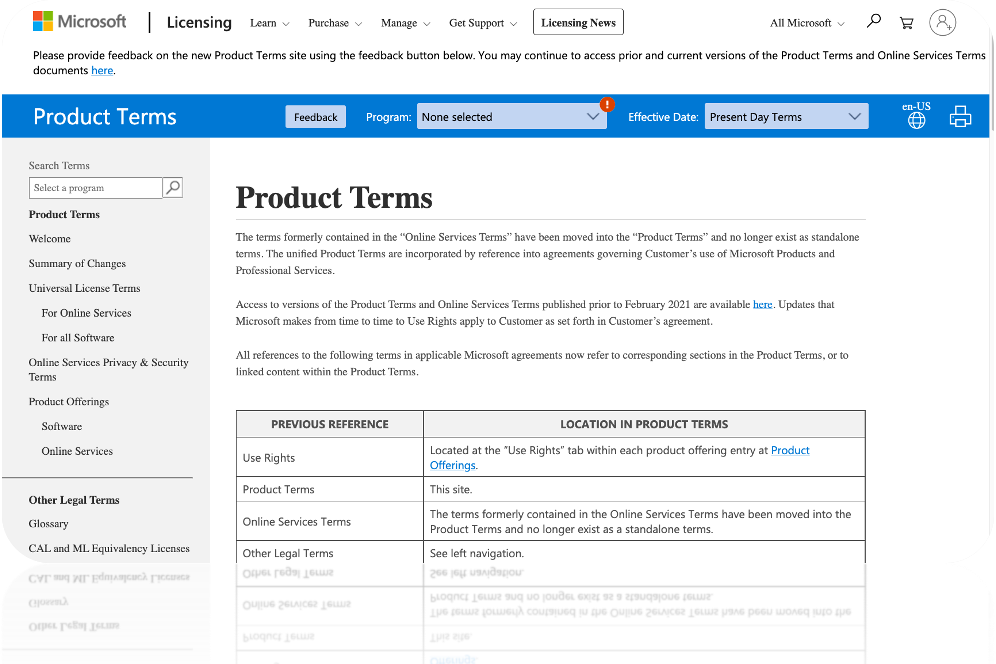Image resolution: width=996 pixels, height=664 pixels.
Task: Focus the Select a program search field
Action: (x=95, y=187)
